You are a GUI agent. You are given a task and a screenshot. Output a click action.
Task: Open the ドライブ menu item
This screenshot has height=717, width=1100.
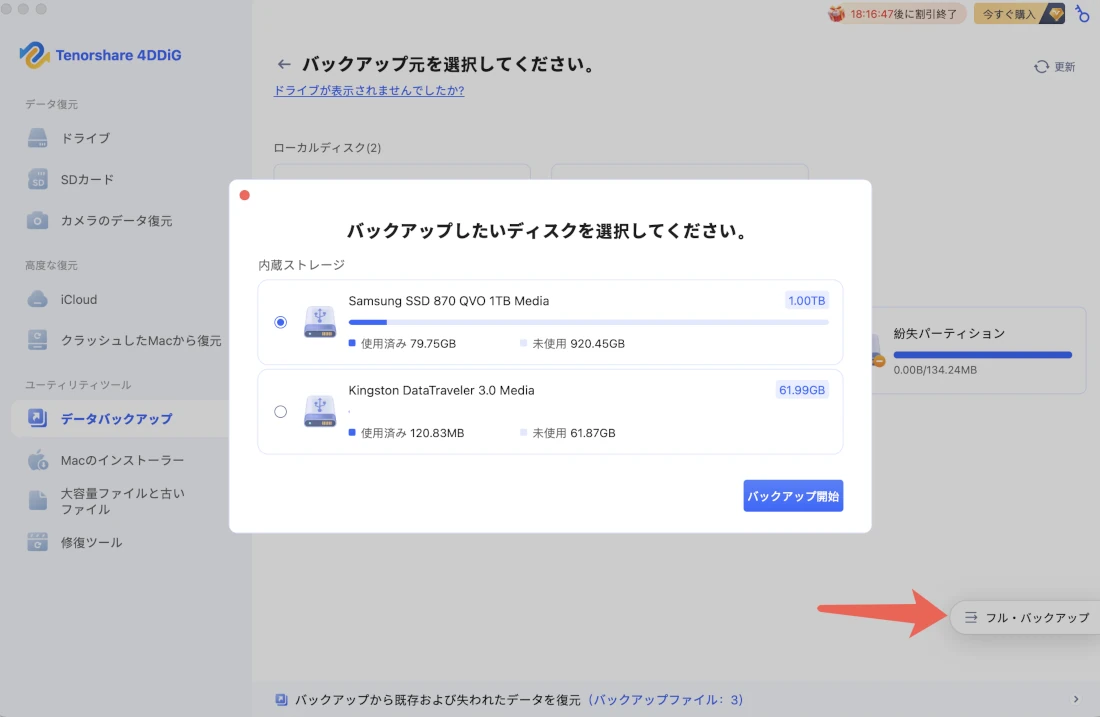pyautogui.click(x=120, y=138)
